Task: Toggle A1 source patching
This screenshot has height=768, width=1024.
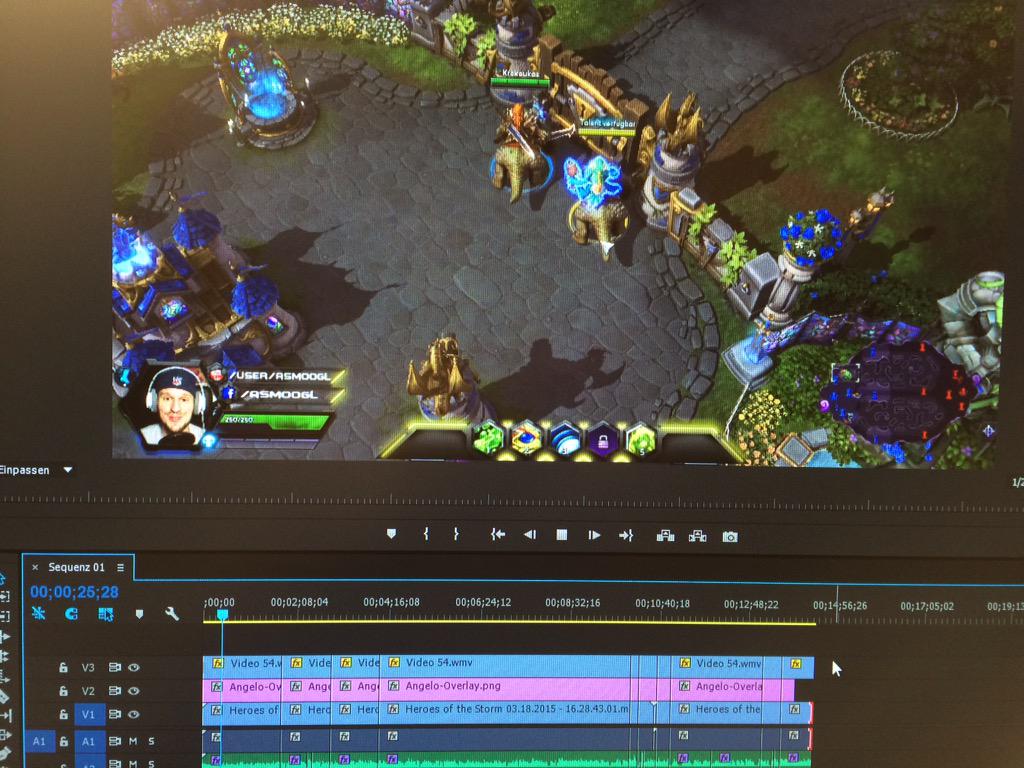Action: point(39,741)
